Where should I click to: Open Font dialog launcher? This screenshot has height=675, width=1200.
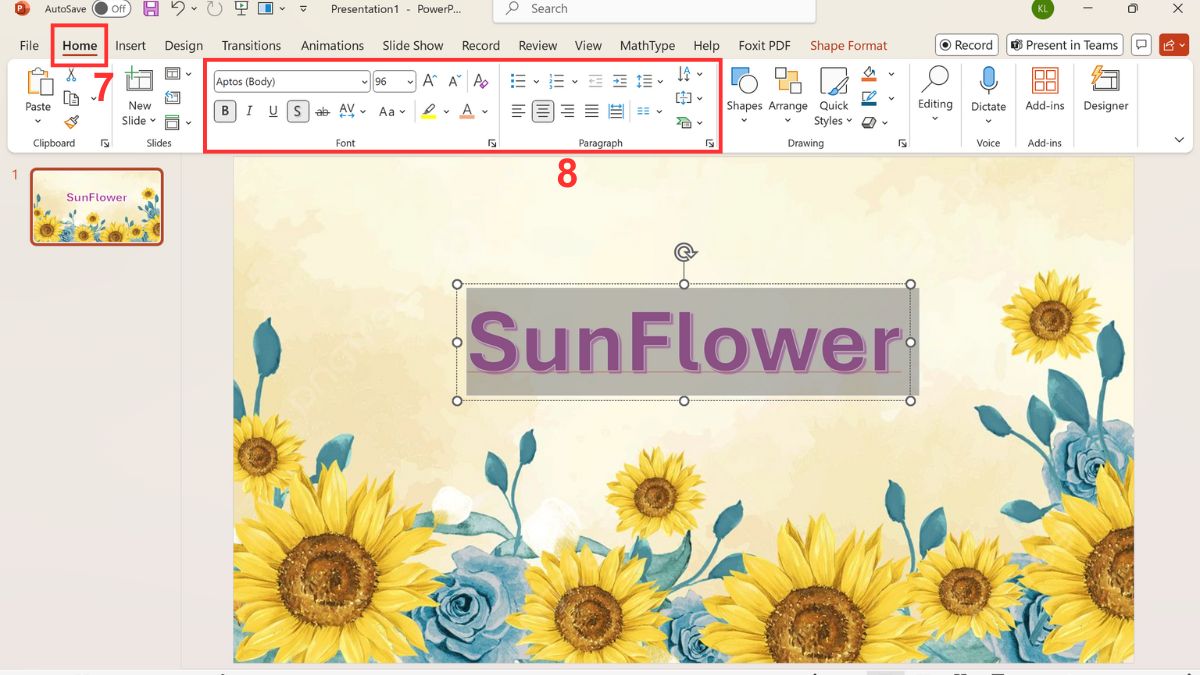492,144
